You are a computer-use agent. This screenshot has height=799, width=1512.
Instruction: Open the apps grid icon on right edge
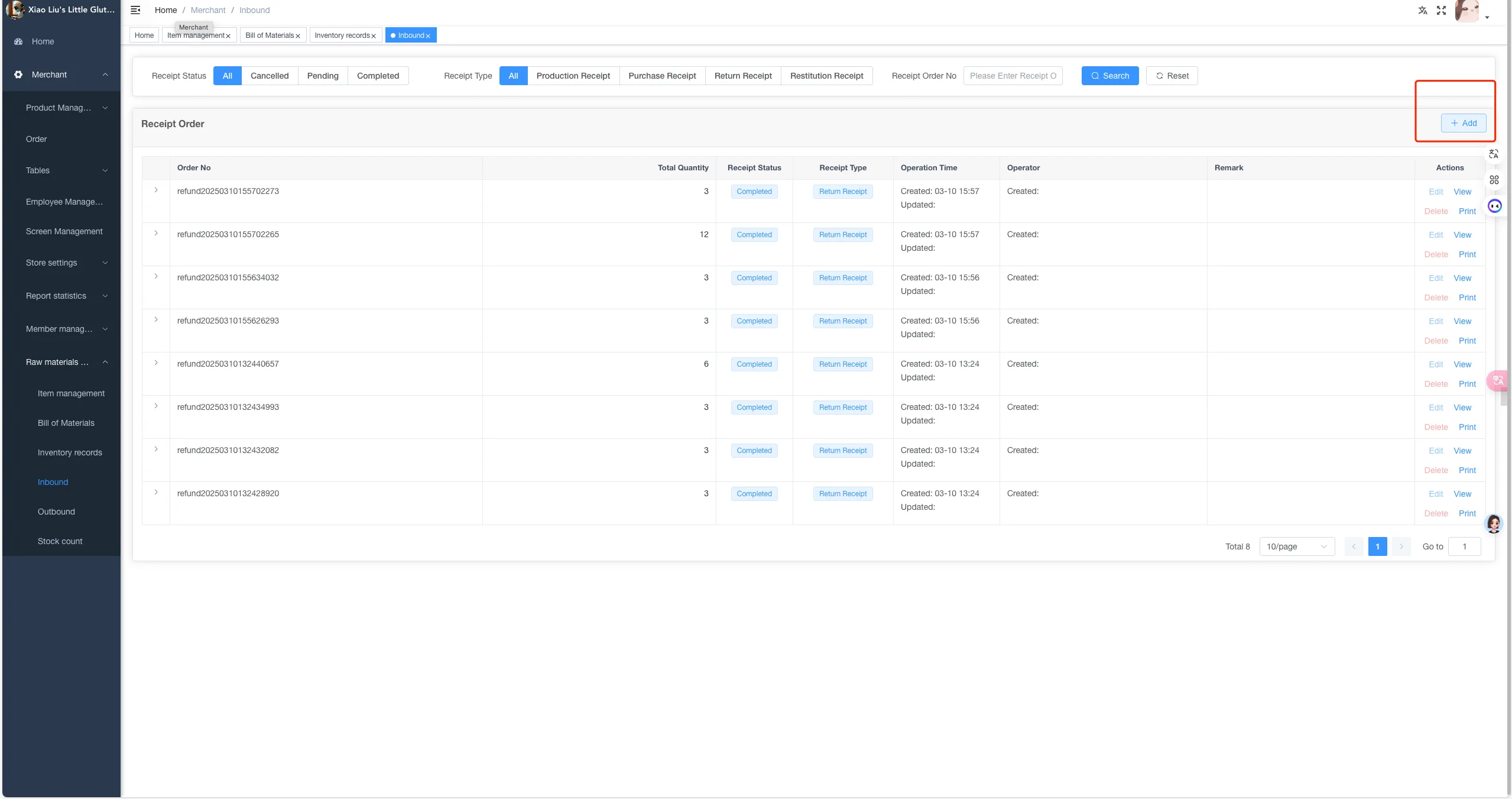tap(1494, 180)
